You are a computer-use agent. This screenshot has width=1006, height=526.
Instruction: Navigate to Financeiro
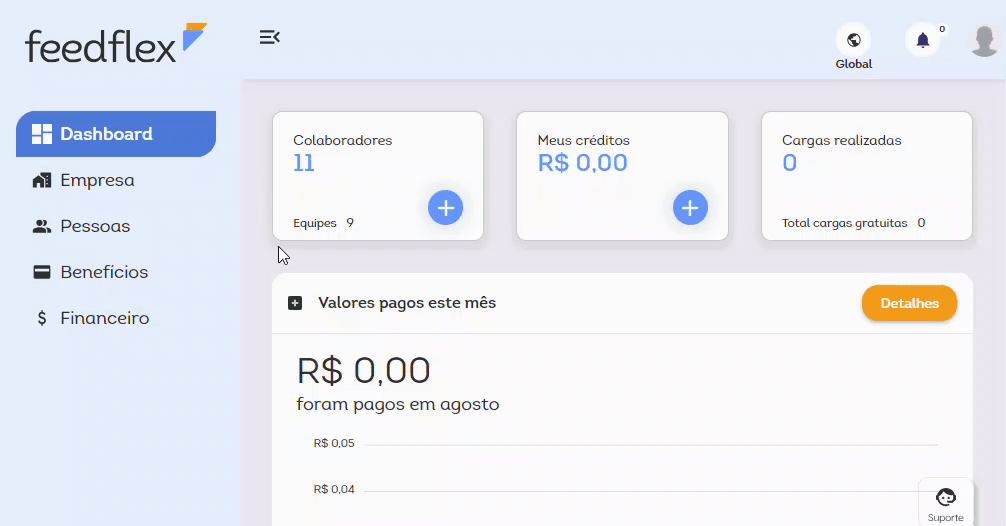click(x=104, y=318)
